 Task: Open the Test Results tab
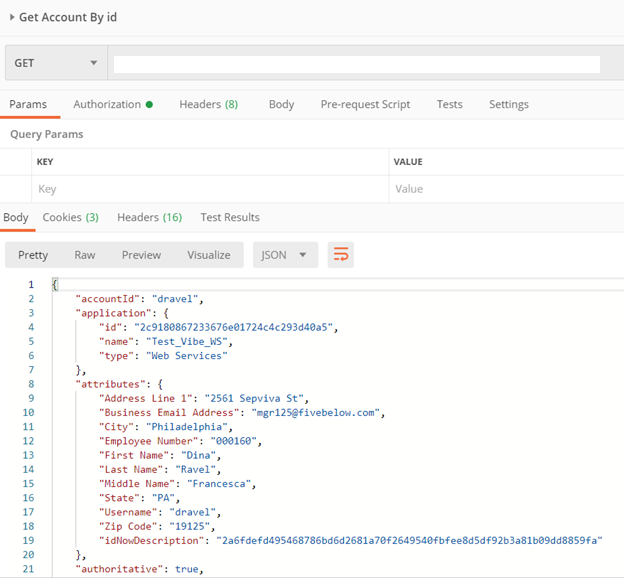[x=229, y=217]
